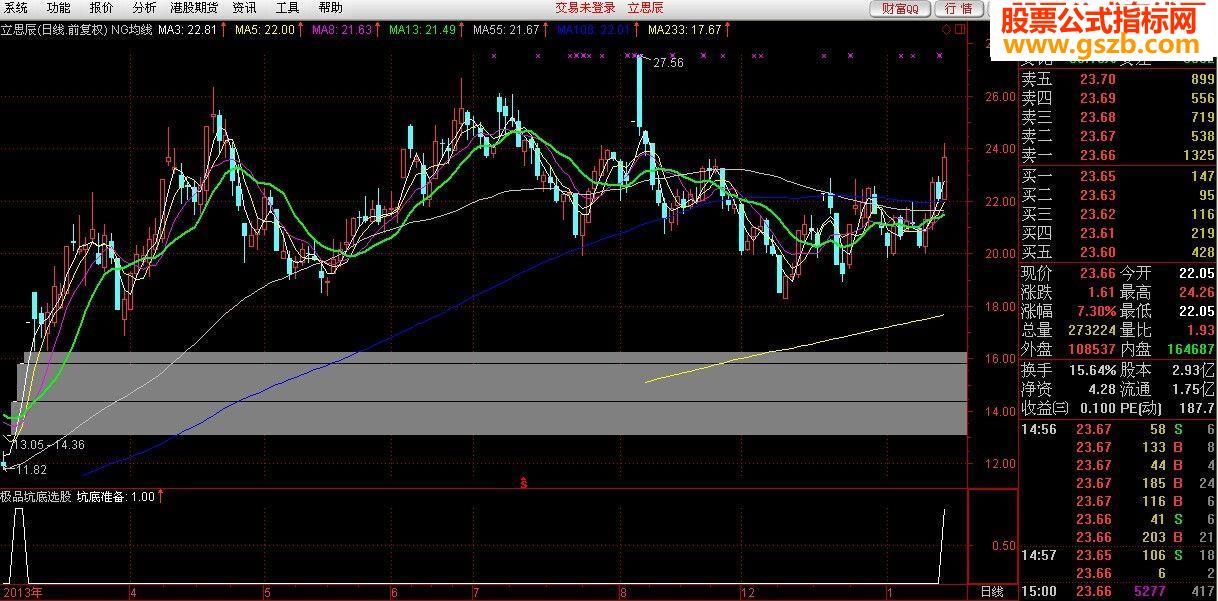This screenshot has height=601, width=1218.
Task: Click the diamond icon above the chart
Action: [x=947, y=30]
